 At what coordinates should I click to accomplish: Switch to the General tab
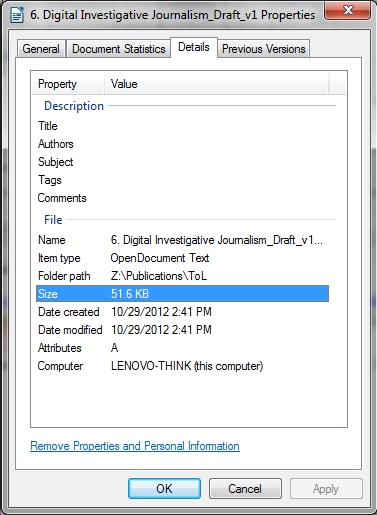pyautogui.click(x=41, y=49)
